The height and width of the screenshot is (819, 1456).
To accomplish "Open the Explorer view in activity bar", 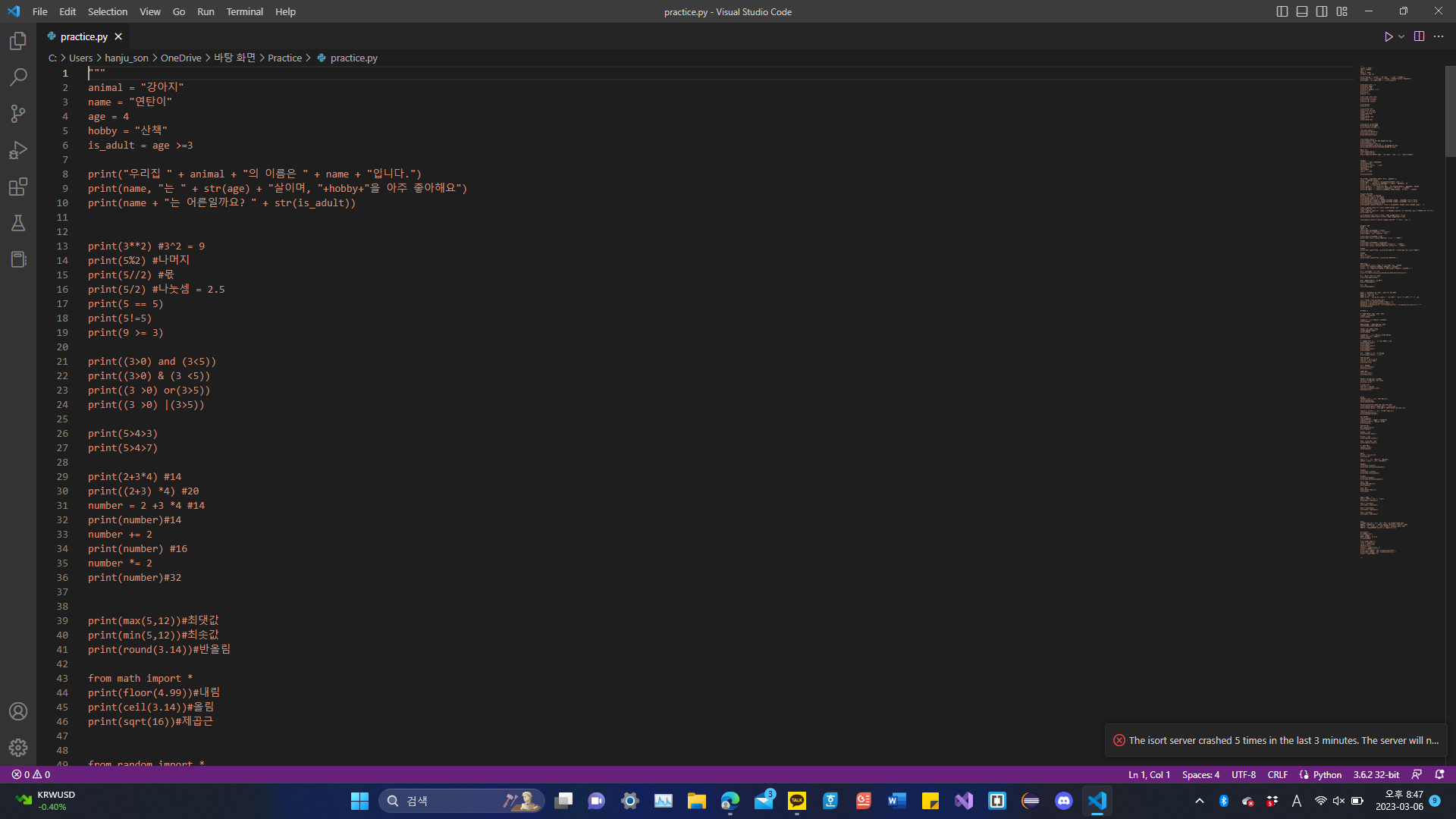I will click(18, 41).
